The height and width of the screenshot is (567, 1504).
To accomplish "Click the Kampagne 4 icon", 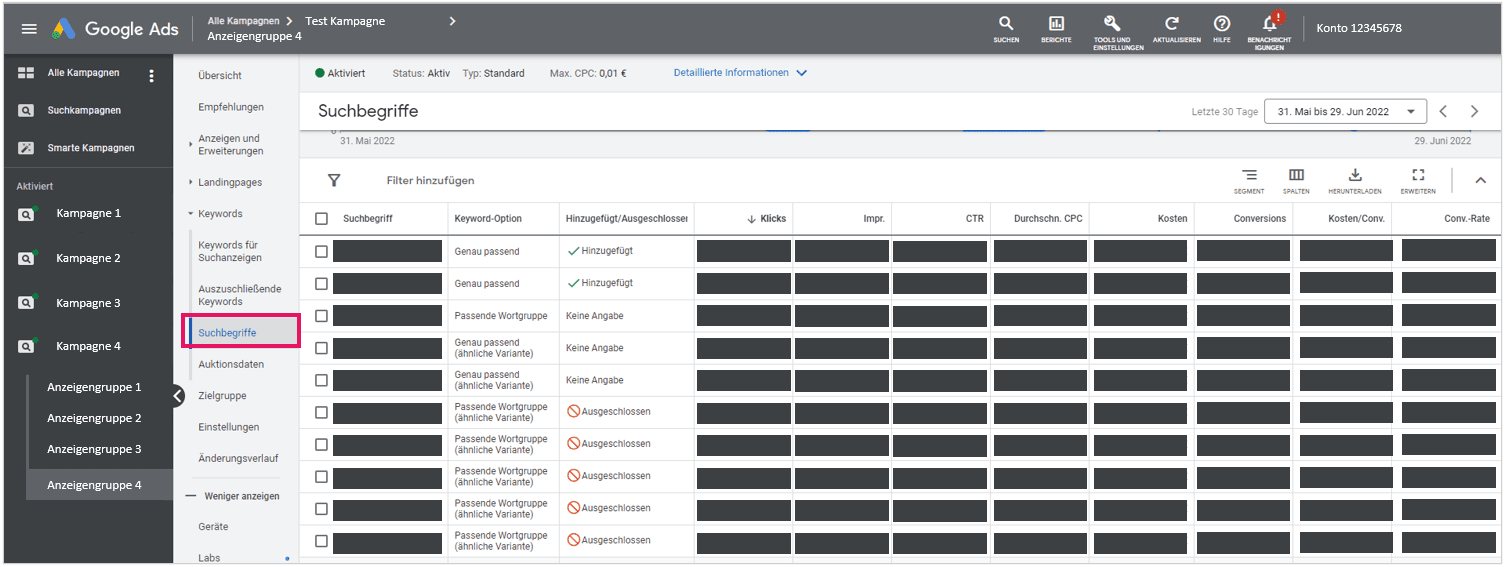I will click(x=27, y=347).
